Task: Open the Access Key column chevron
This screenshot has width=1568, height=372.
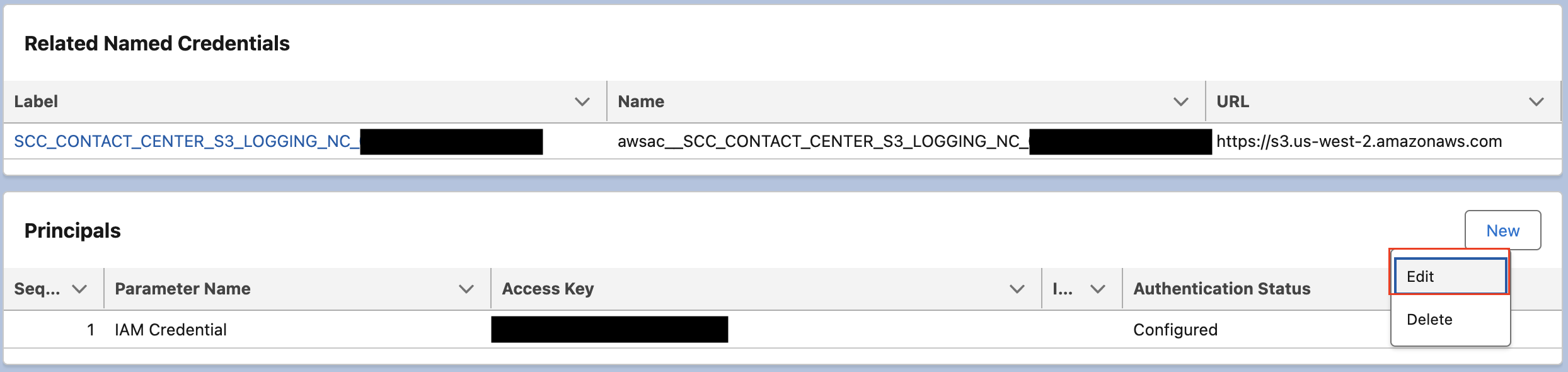Action: (x=1017, y=289)
